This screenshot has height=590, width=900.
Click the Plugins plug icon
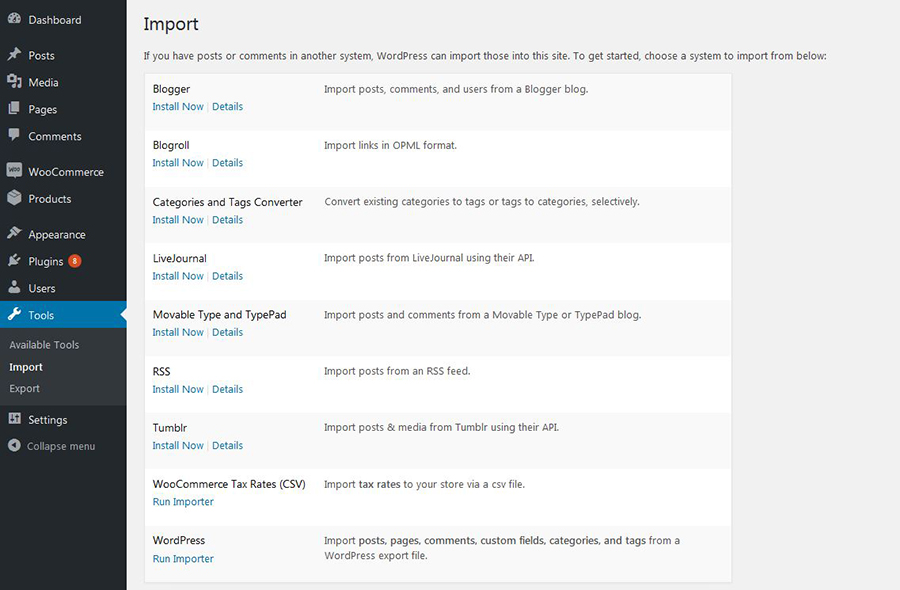click(14, 261)
